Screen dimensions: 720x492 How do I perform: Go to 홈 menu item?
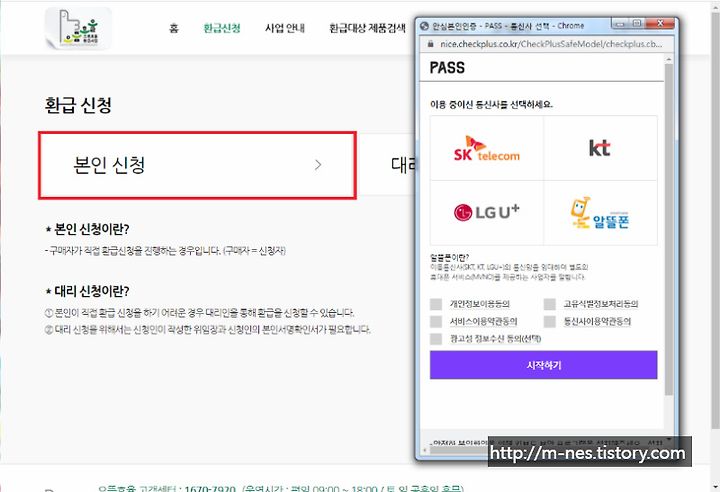[174, 28]
